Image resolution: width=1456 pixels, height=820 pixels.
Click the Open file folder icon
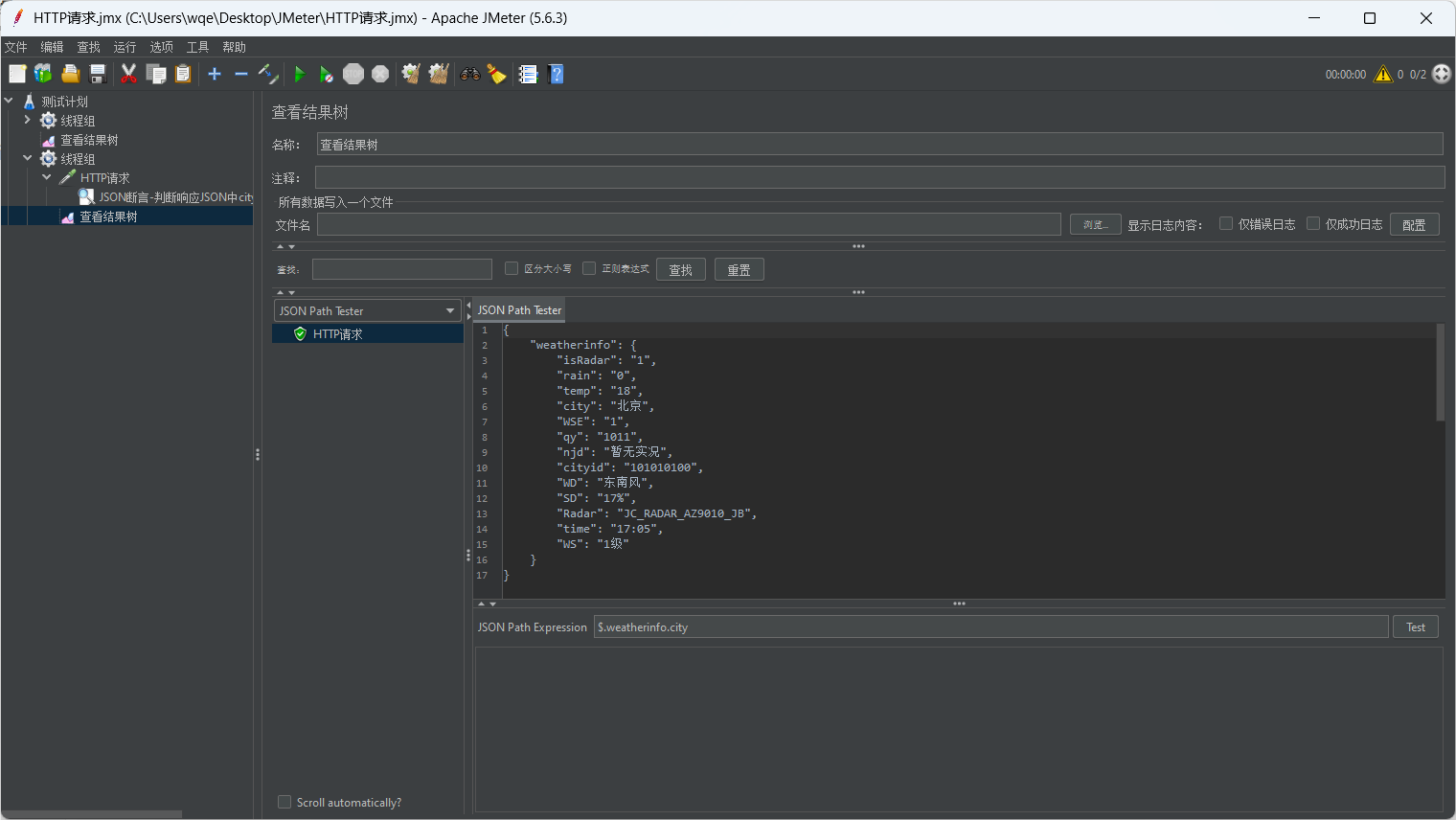coord(70,74)
